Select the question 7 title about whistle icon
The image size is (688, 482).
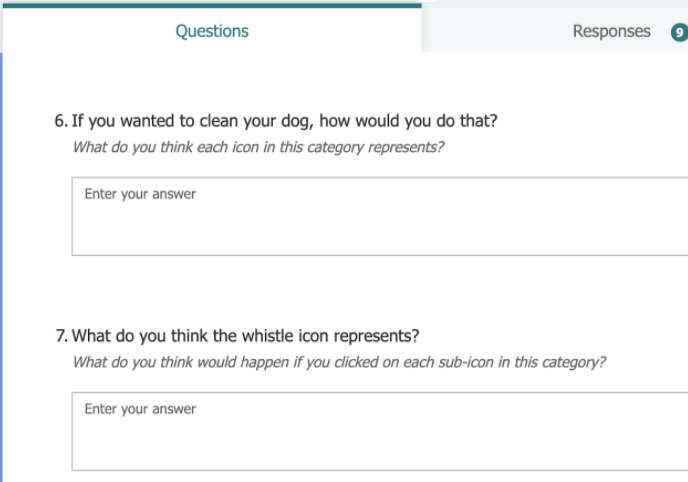[245, 336]
